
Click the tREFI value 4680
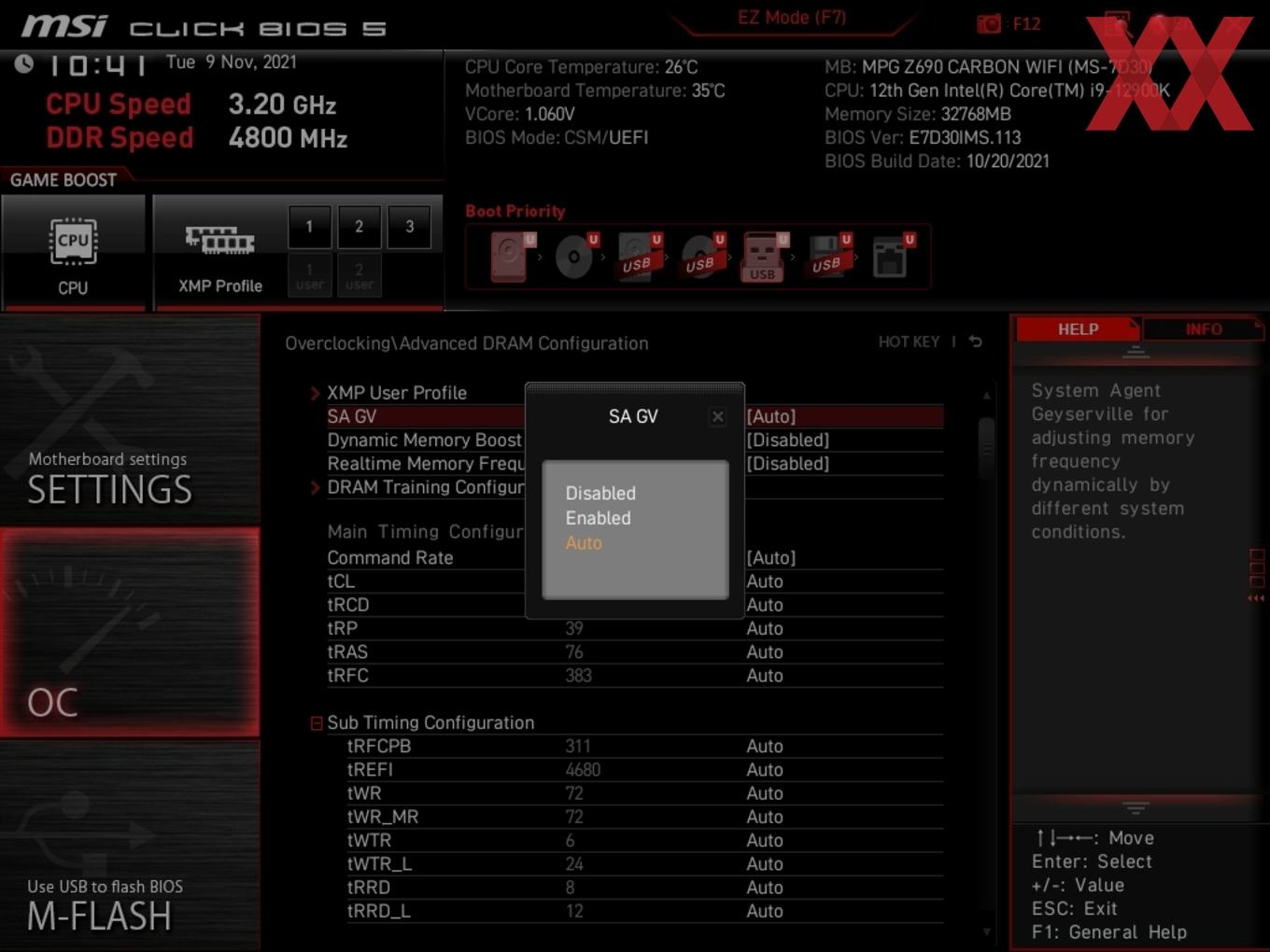click(x=583, y=770)
